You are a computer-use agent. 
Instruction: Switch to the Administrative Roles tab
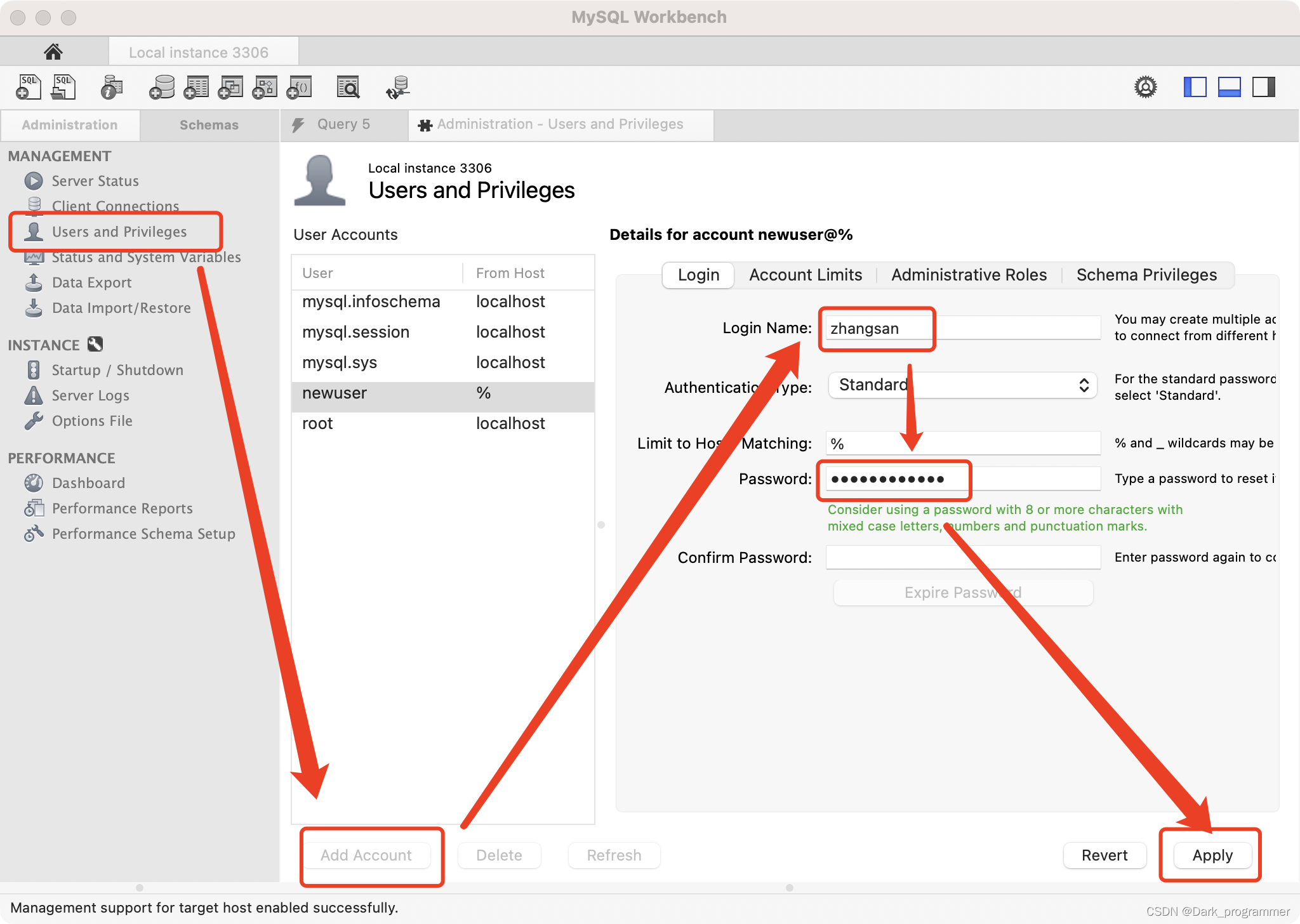coord(969,274)
